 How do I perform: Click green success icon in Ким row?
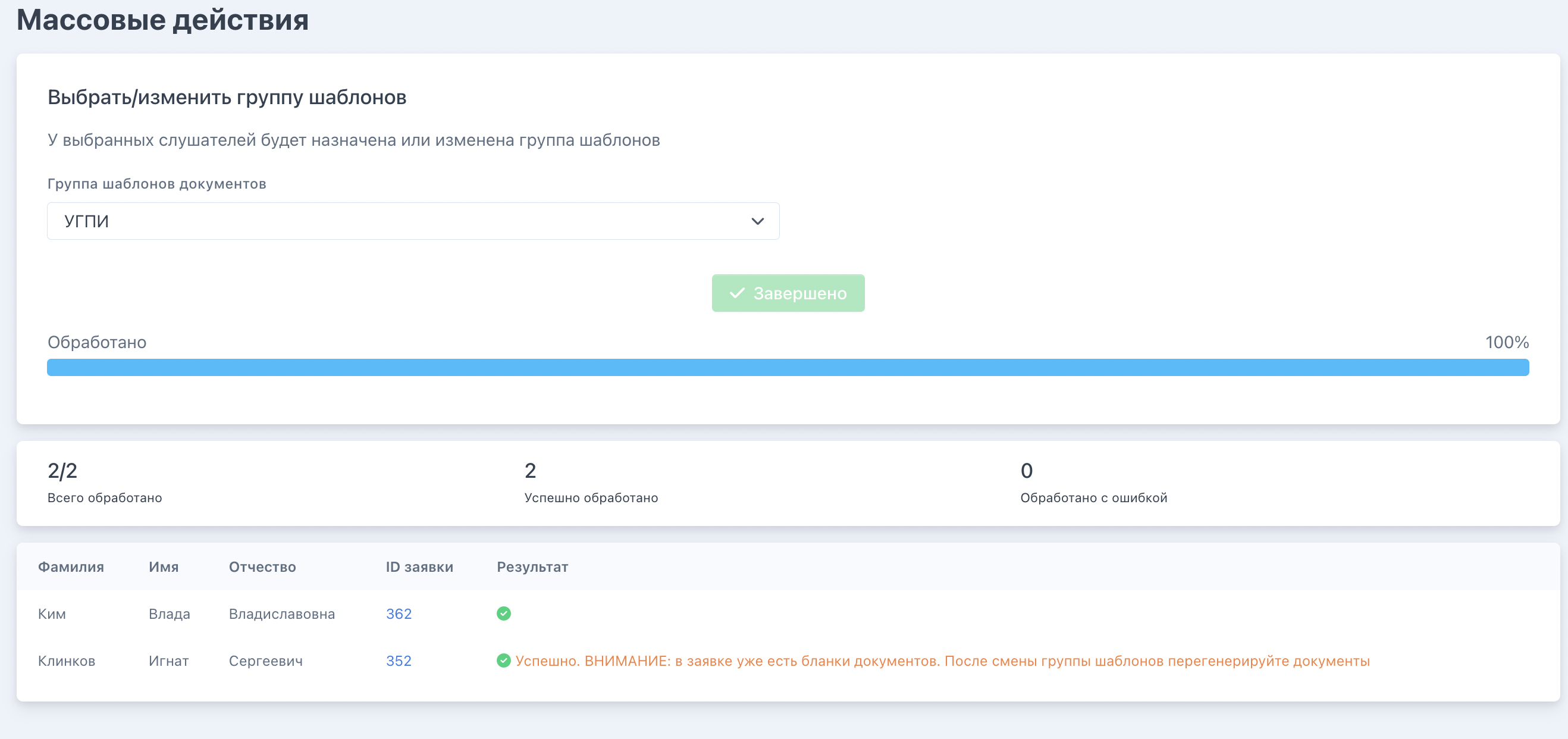click(x=503, y=613)
